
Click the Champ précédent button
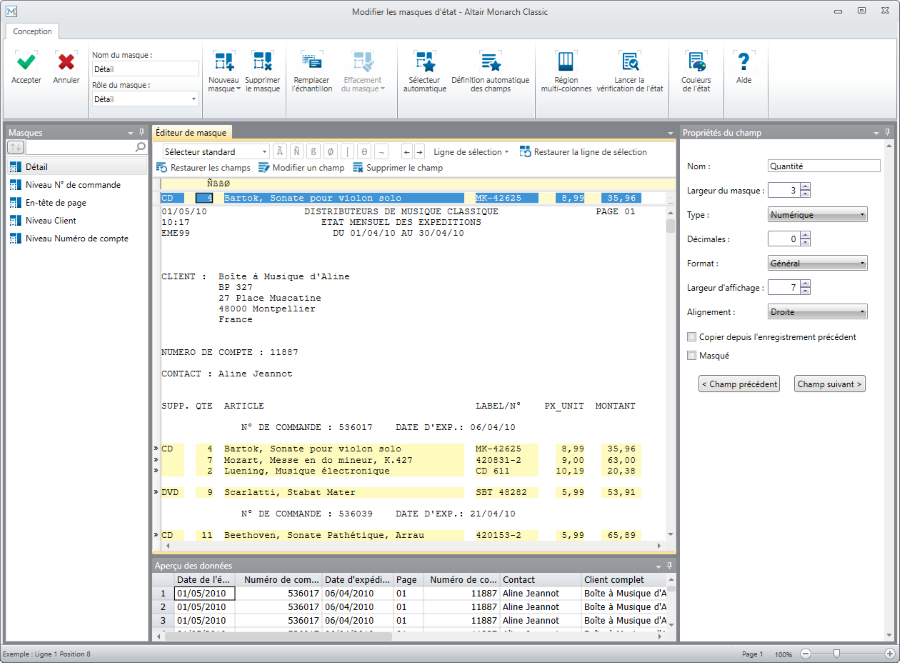(738, 384)
